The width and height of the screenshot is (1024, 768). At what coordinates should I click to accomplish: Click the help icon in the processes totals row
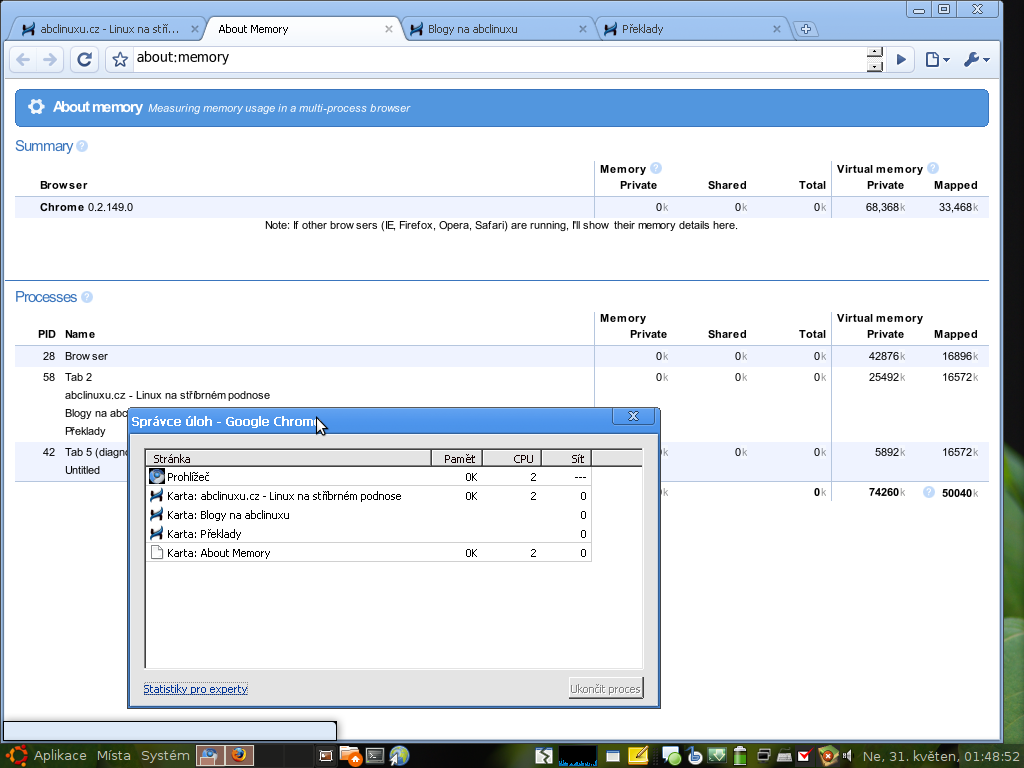pos(929,492)
